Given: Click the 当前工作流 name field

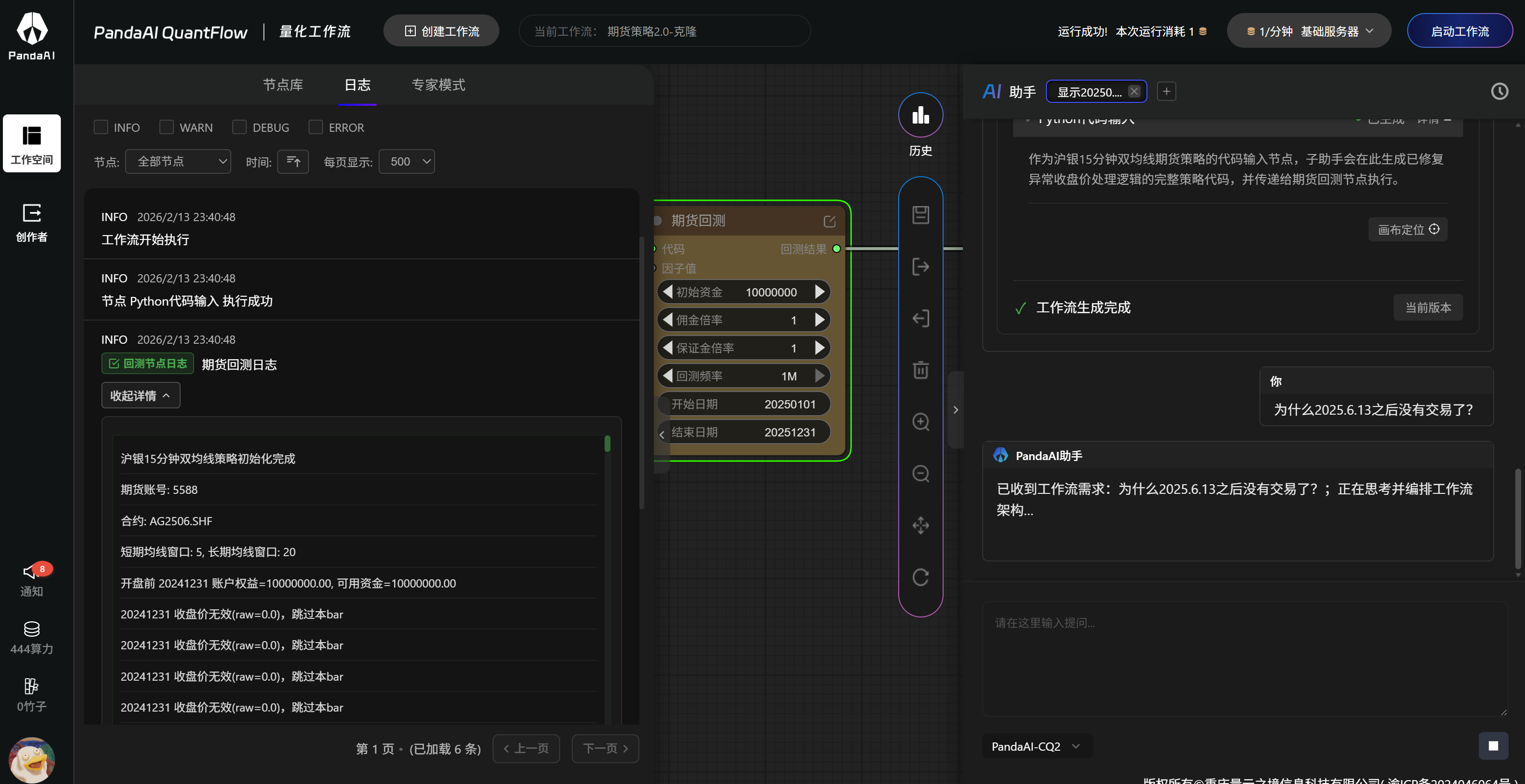Looking at the screenshot, I should pos(664,31).
